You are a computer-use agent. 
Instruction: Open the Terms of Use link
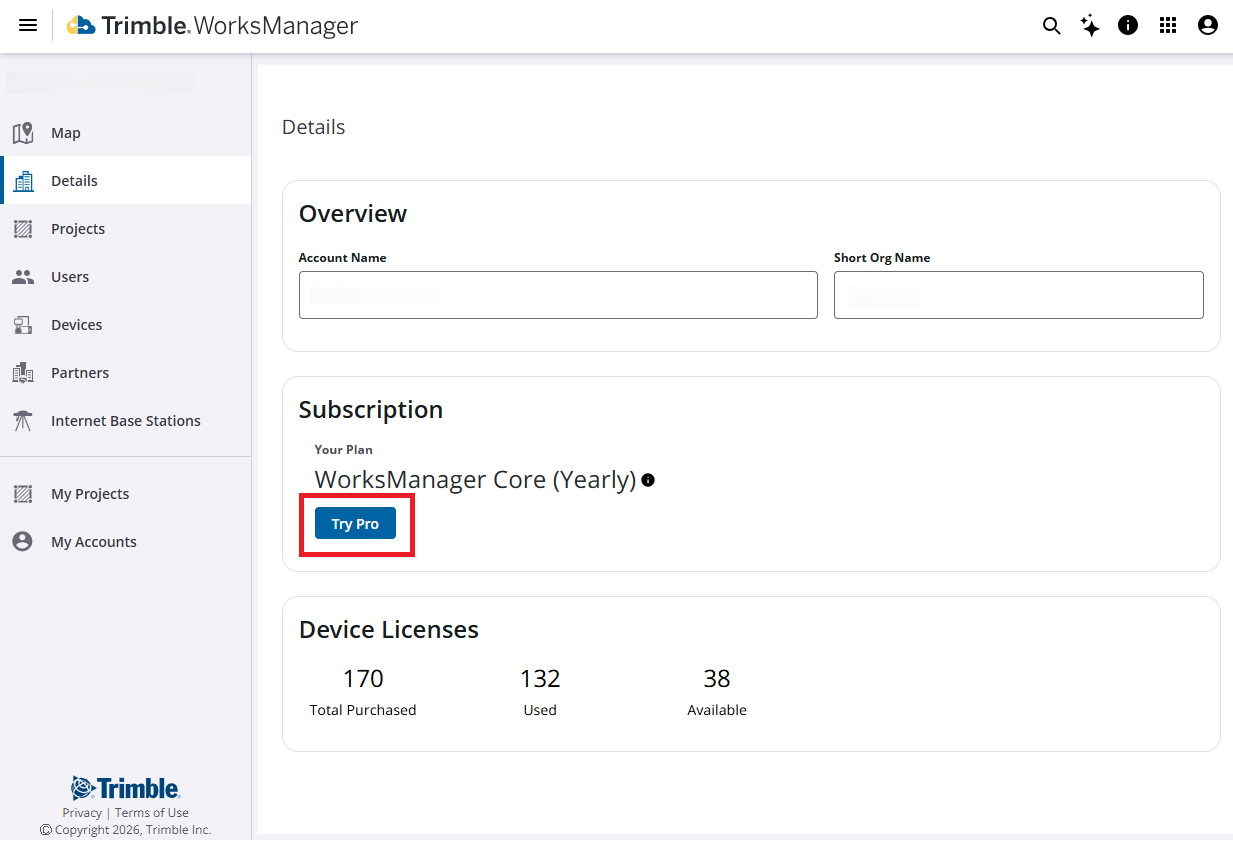point(152,813)
